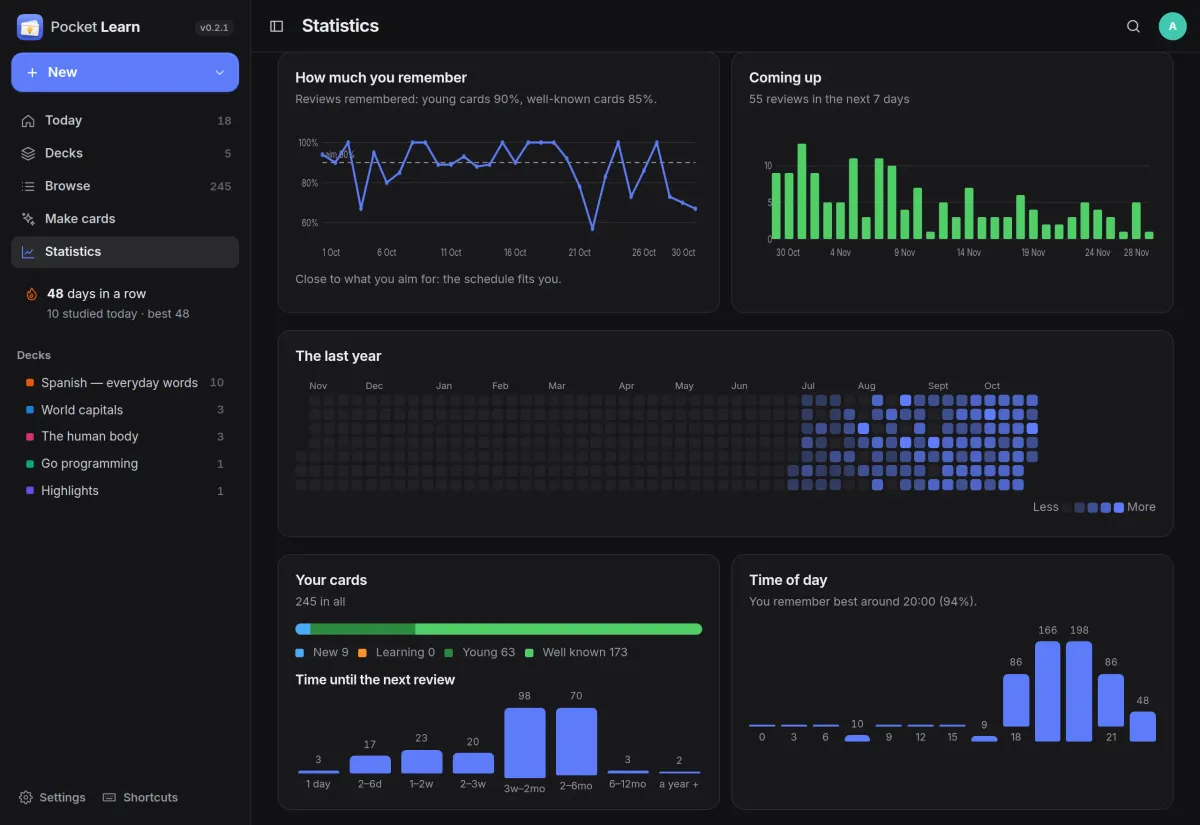Click the Today count 18
The height and width of the screenshot is (825, 1200).
[224, 121]
